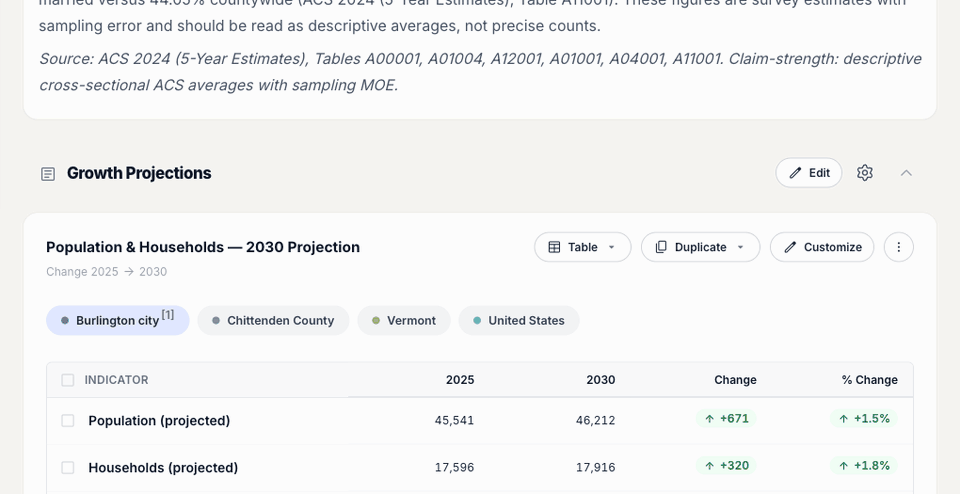Click the 17,596 households value
960x494 pixels.
[454, 468]
